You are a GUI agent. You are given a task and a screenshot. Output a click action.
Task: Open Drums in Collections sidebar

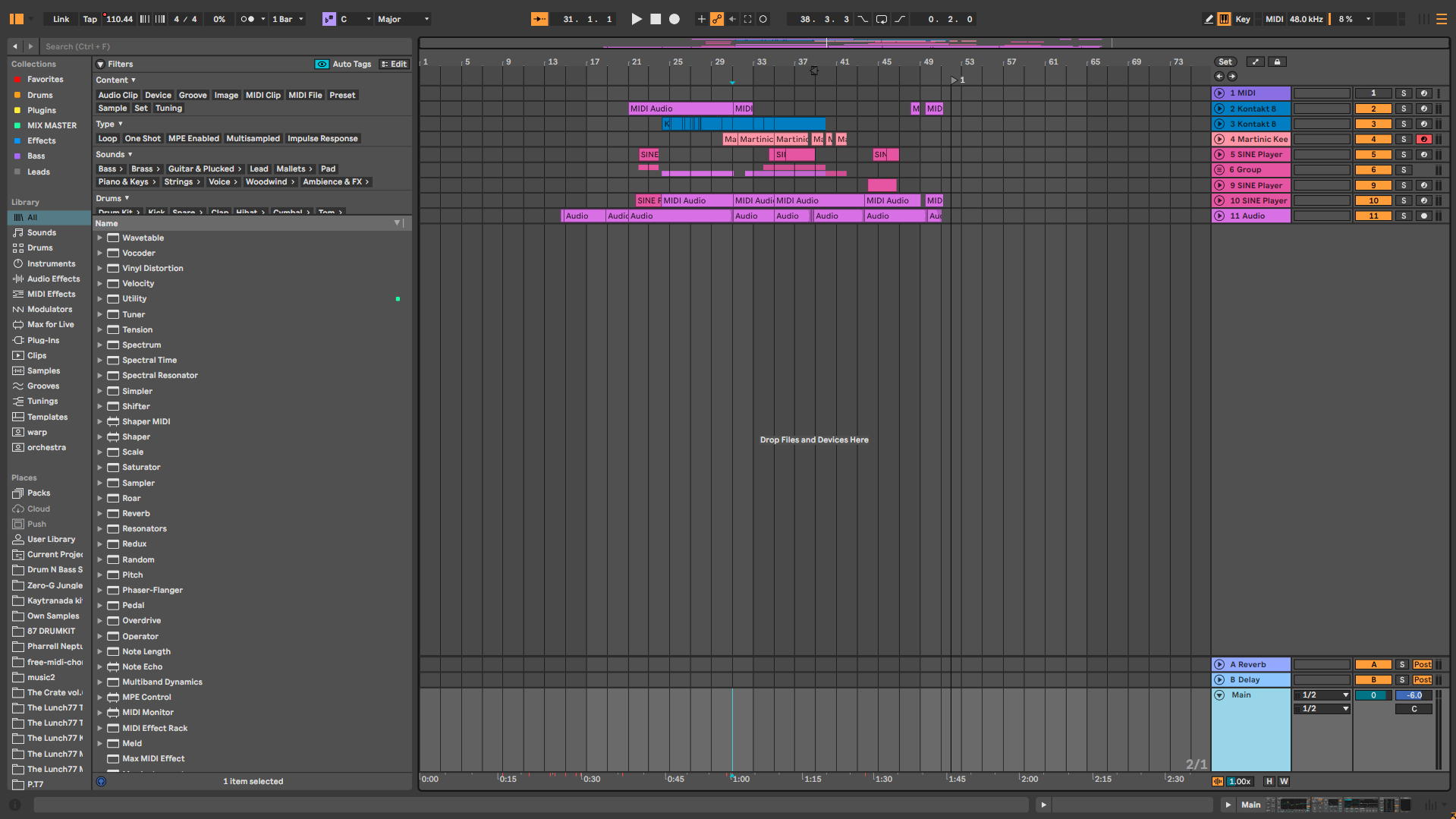(x=39, y=96)
